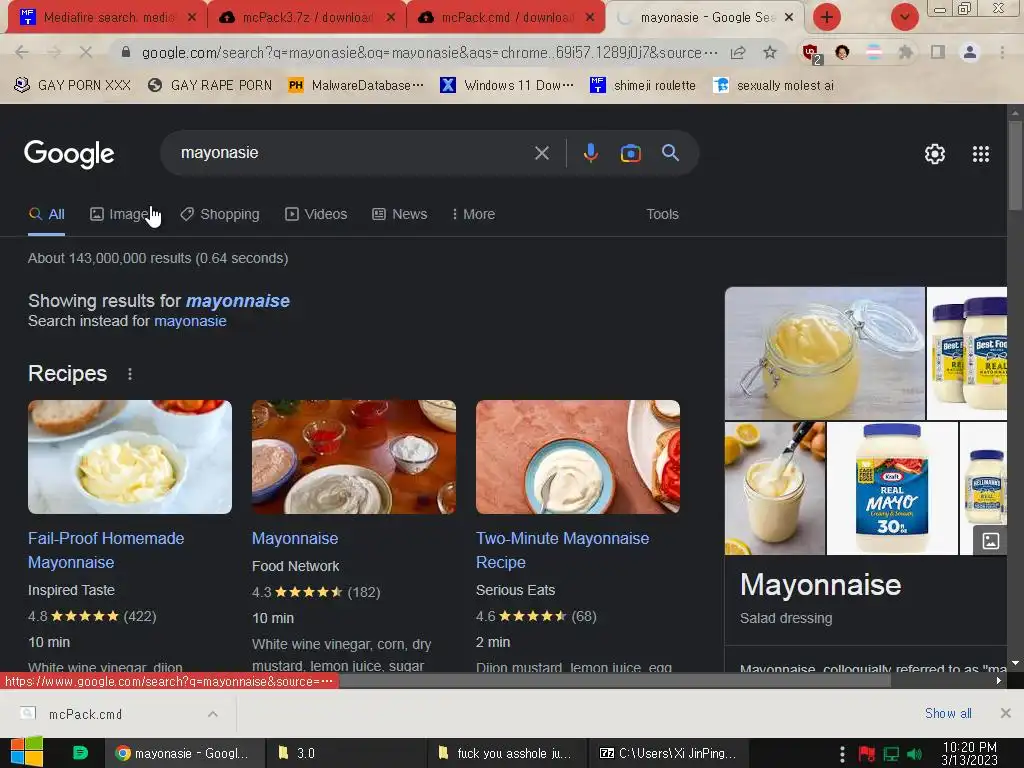The image size is (1024, 768).
Task: Open the Windows Start button
Action: pyautogui.click(x=26, y=752)
